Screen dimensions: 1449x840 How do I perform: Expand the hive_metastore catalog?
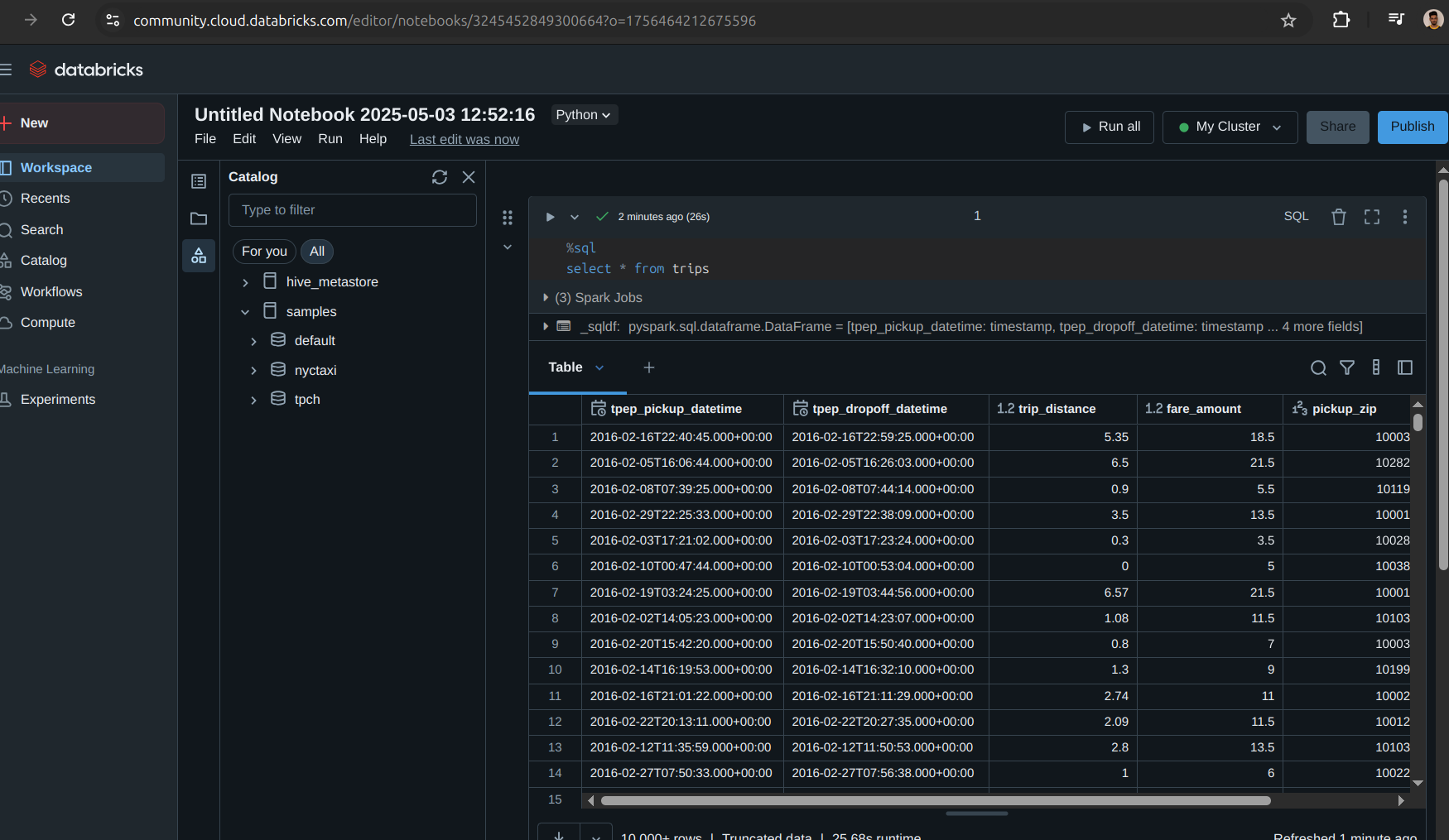245,282
